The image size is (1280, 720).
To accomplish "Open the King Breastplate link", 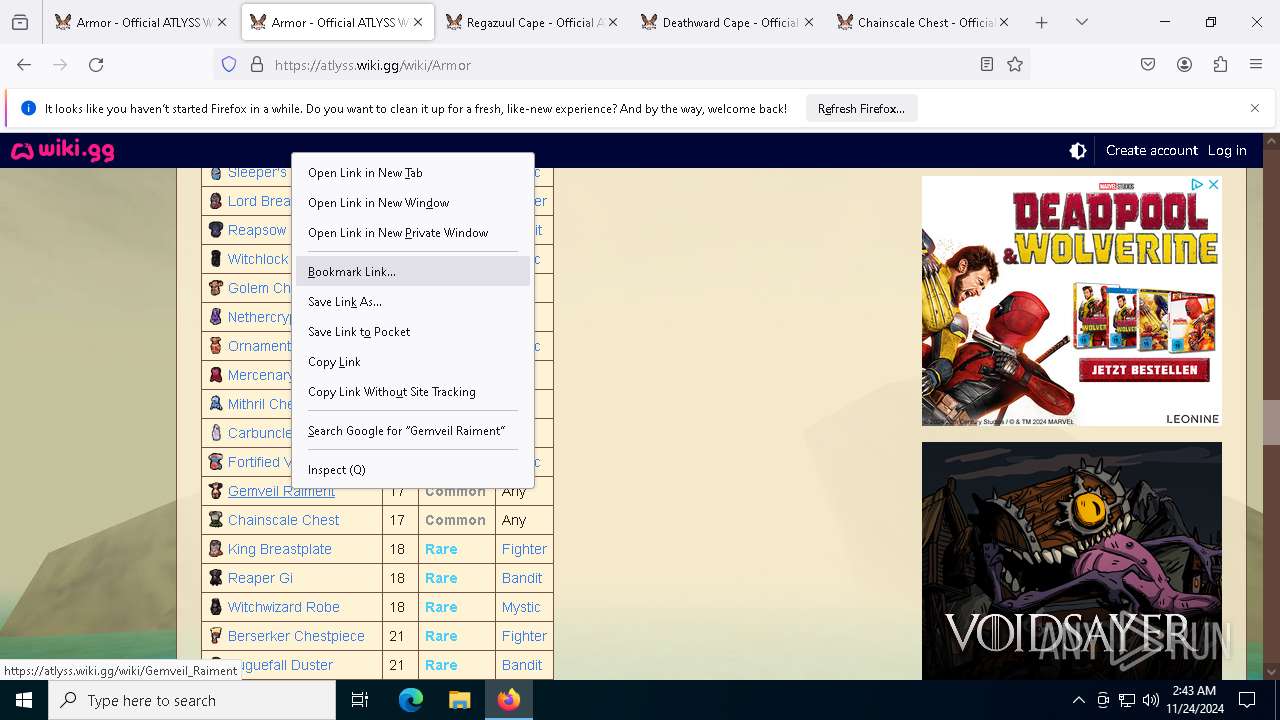I will coord(279,549).
